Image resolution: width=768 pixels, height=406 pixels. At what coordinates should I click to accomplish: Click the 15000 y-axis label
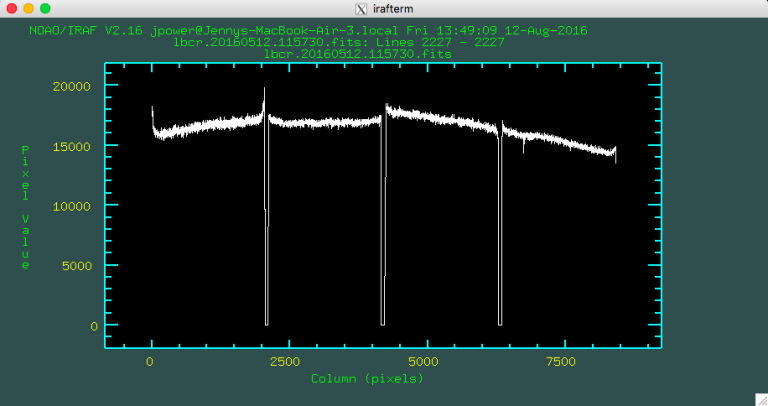click(72, 147)
